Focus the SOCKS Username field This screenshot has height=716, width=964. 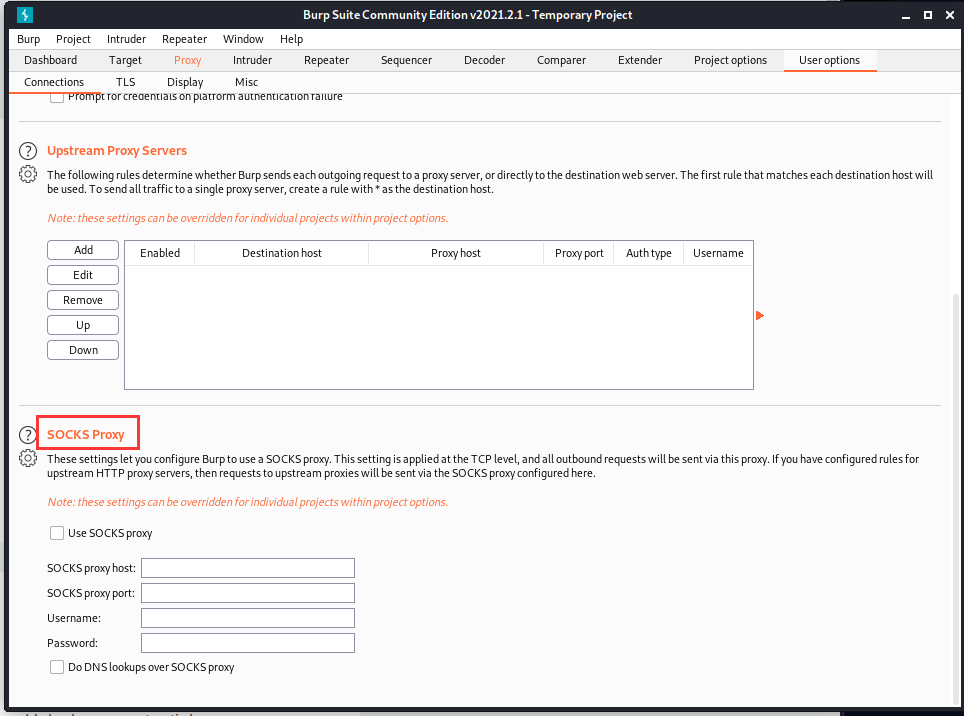[x=248, y=618]
